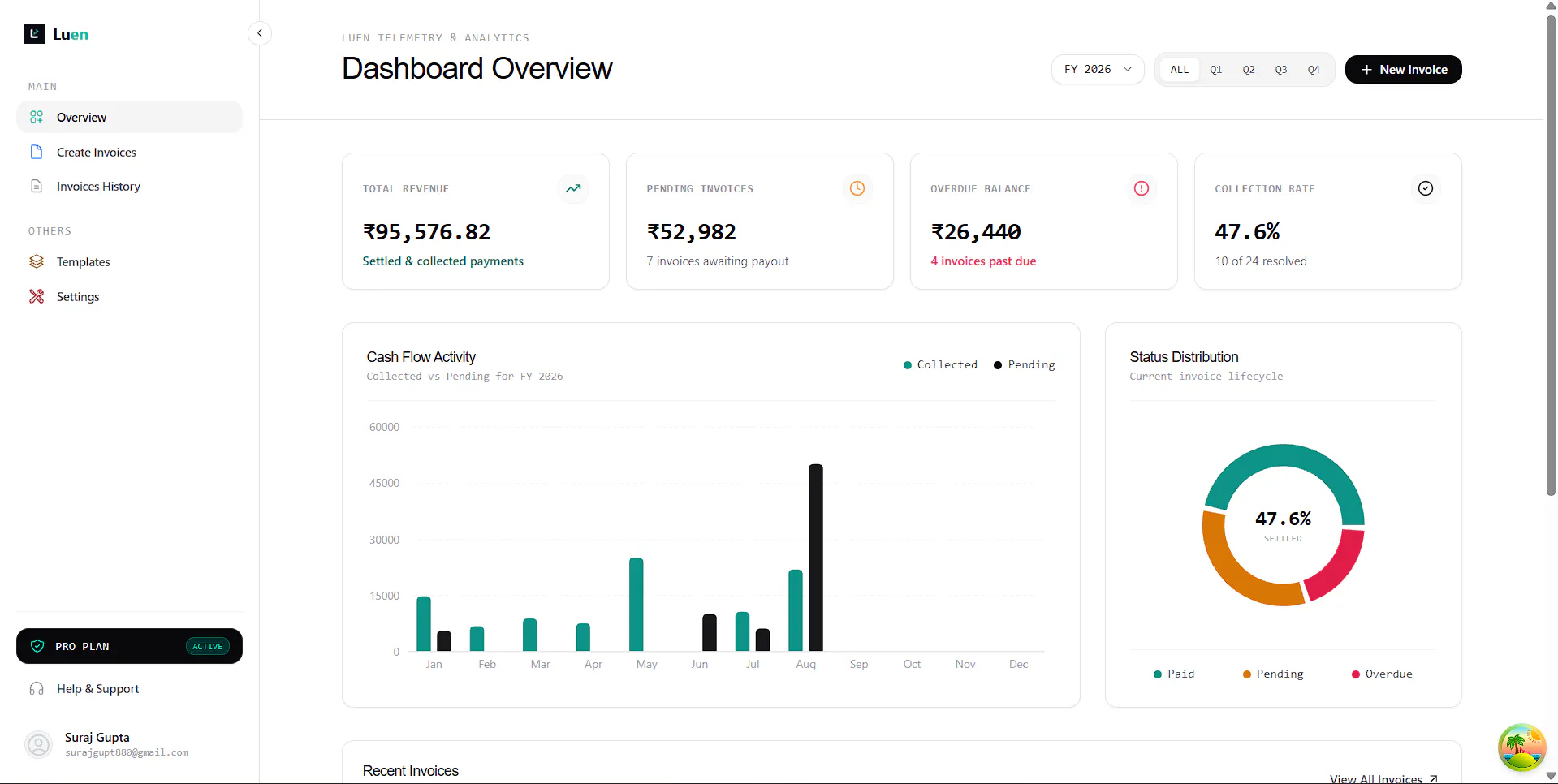This screenshot has height=784, width=1558.
Task: Click the Pending Invoices clock icon
Action: [x=857, y=188]
